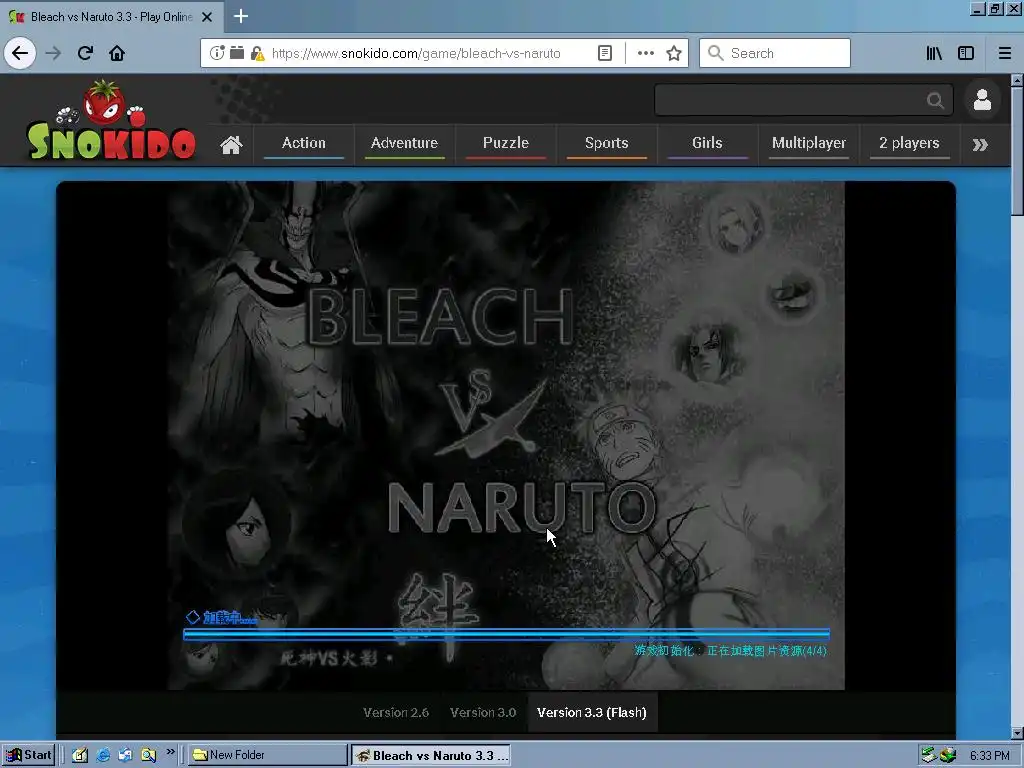
Task: Open the Firefox hamburger menu
Action: click(x=1005, y=53)
